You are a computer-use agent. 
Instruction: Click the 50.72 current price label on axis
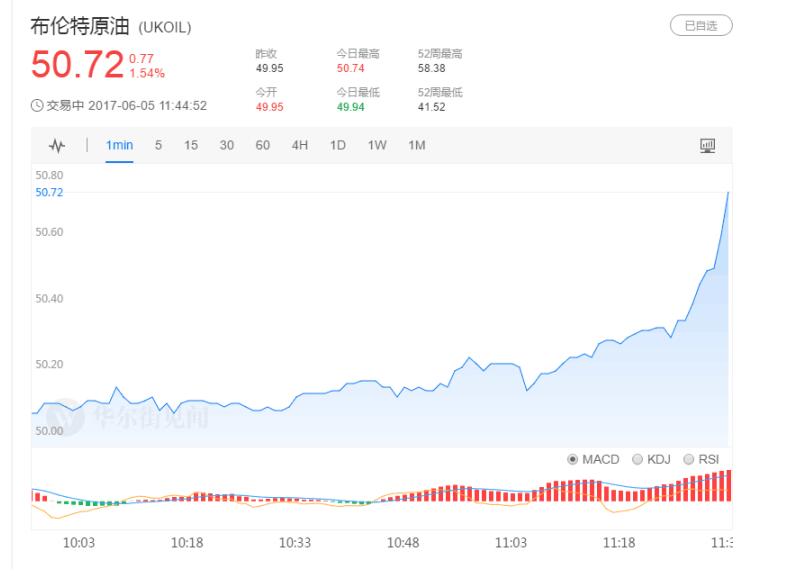(49, 192)
